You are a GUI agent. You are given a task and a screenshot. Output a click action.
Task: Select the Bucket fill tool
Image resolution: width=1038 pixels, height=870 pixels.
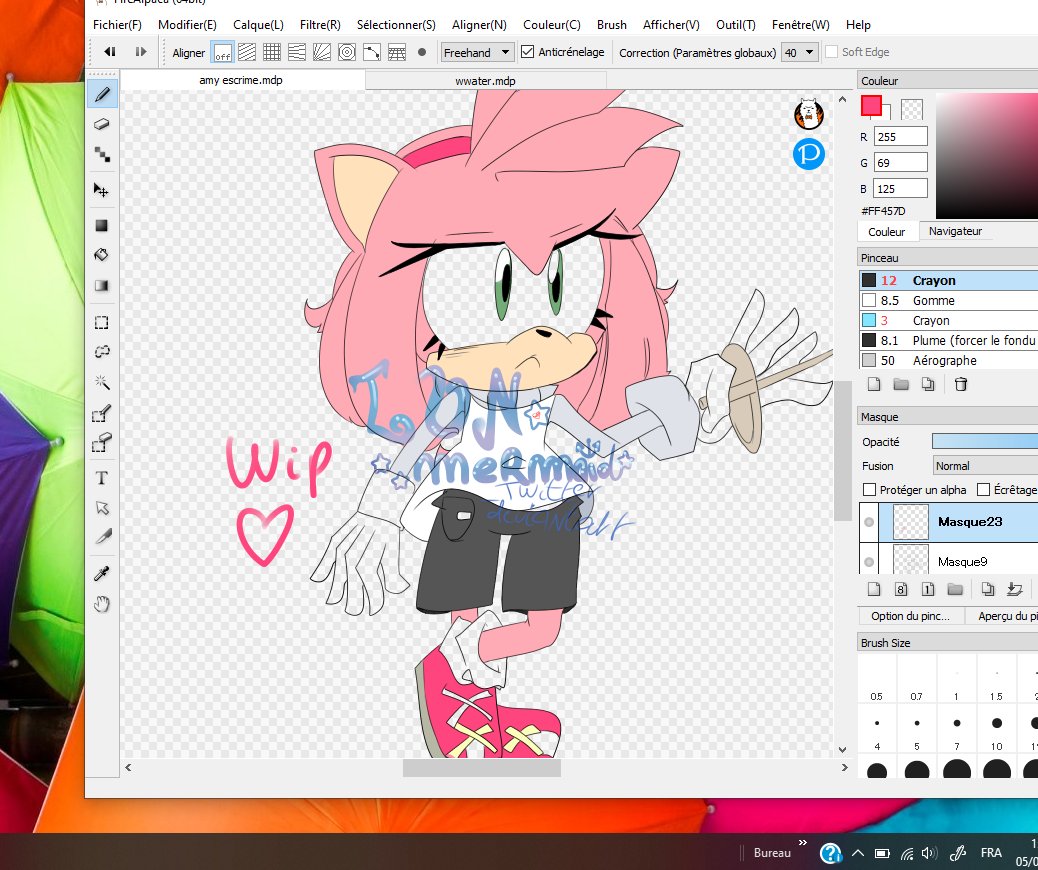[x=102, y=255]
